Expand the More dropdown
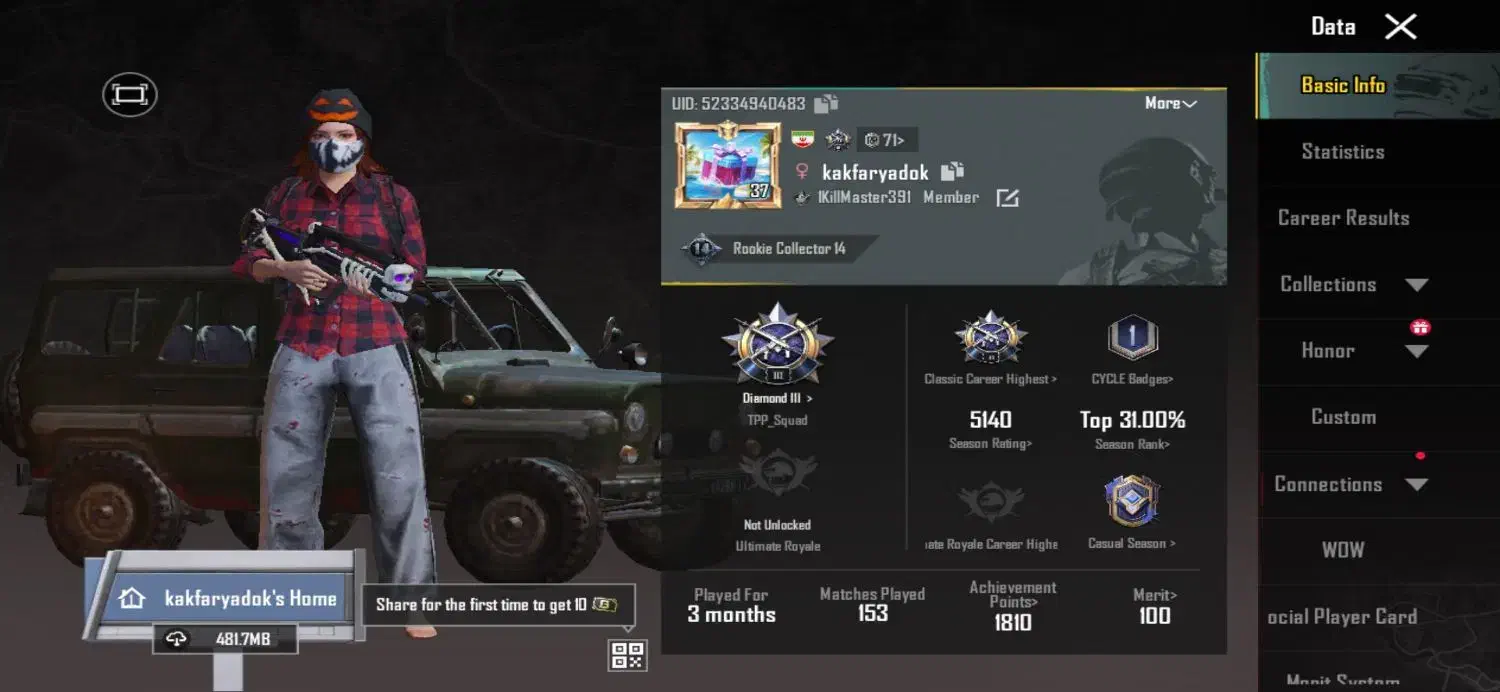 click(x=1171, y=103)
